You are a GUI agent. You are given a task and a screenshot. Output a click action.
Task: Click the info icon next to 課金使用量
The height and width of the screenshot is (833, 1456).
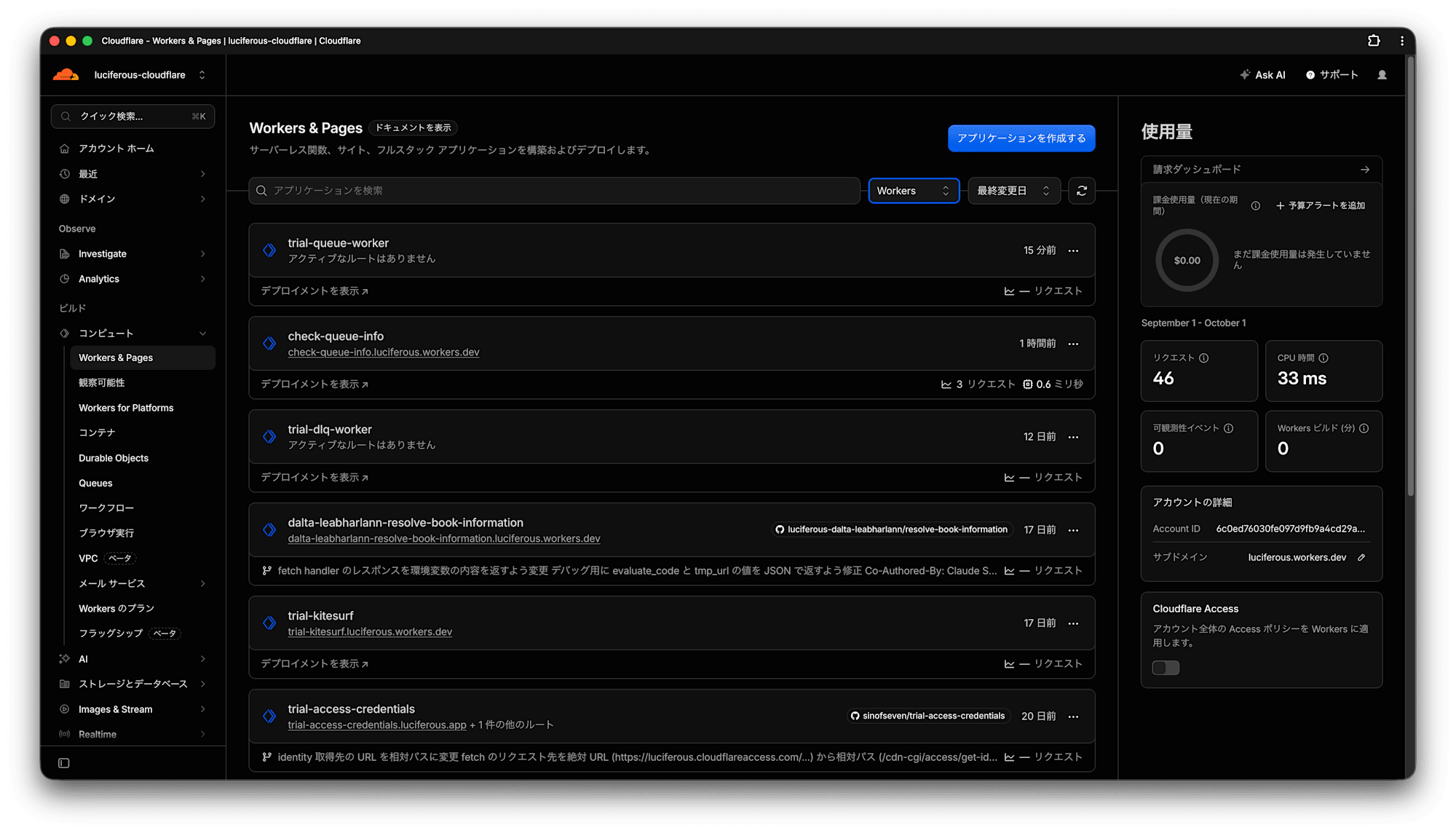(1256, 206)
